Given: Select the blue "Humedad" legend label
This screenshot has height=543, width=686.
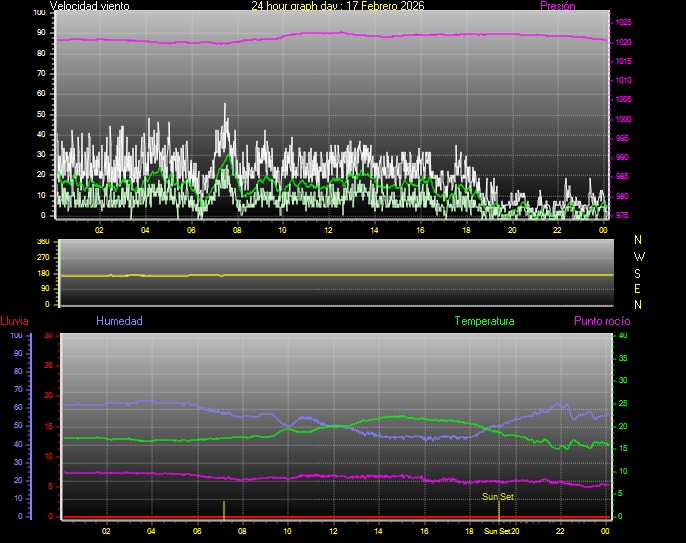Looking at the screenshot, I should pos(119,321).
